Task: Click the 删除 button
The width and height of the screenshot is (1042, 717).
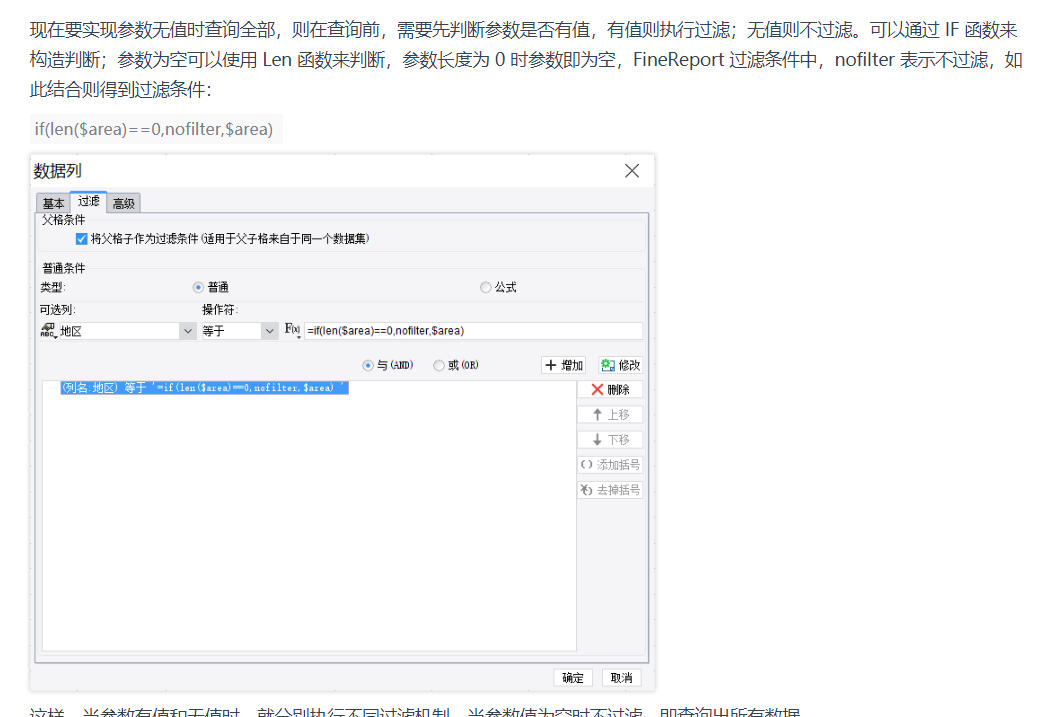Action: click(610, 389)
